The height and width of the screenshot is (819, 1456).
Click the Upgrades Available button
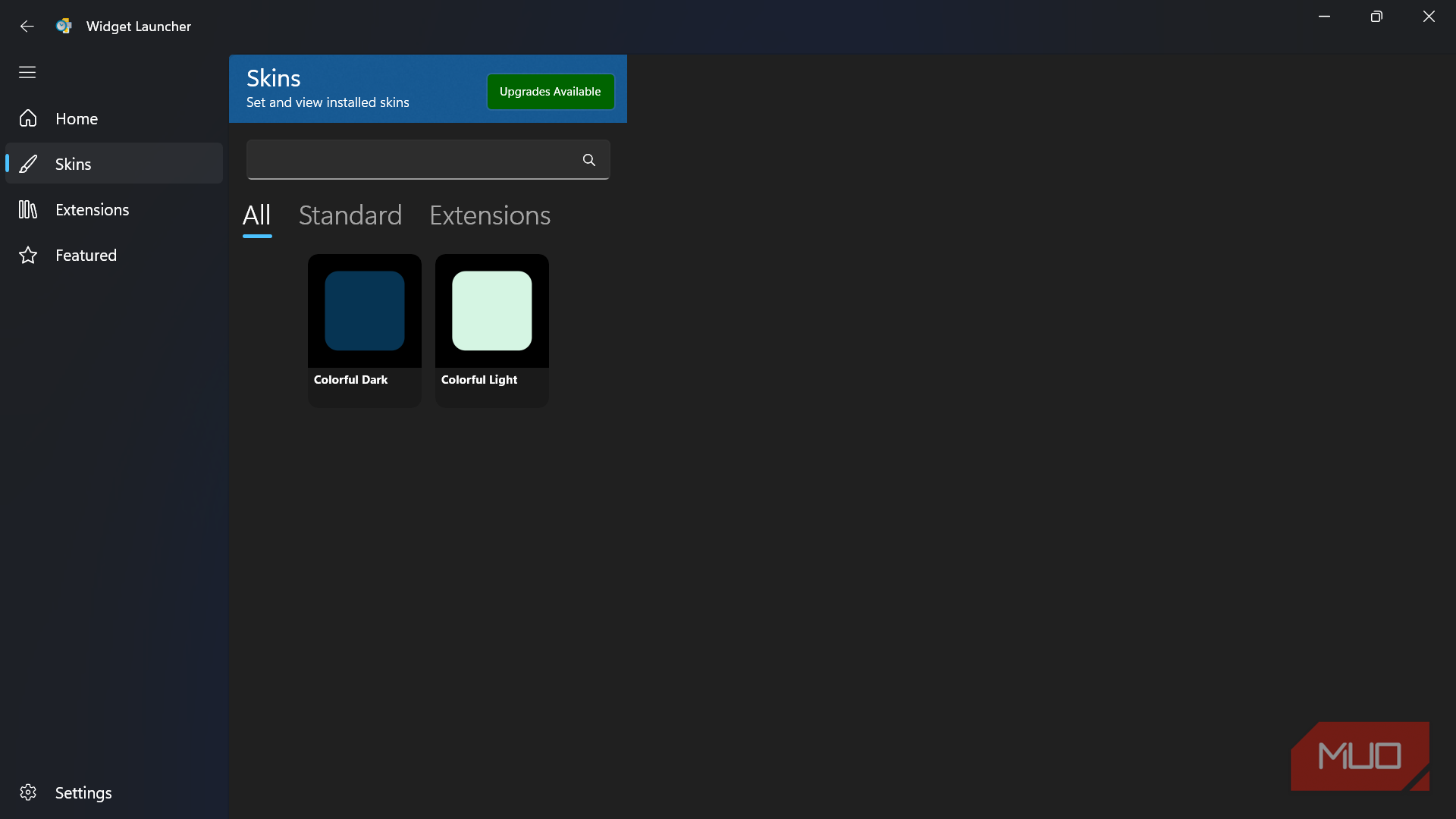[551, 92]
